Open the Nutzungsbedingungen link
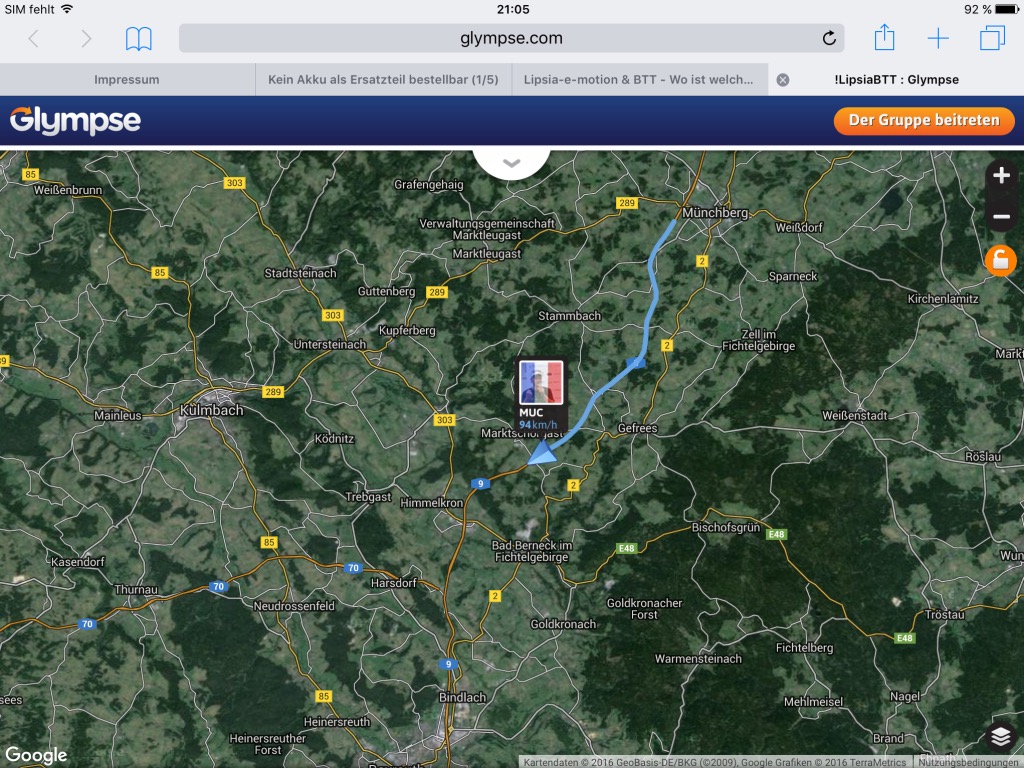The height and width of the screenshot is (768, 1024). [x=968, y=762]
